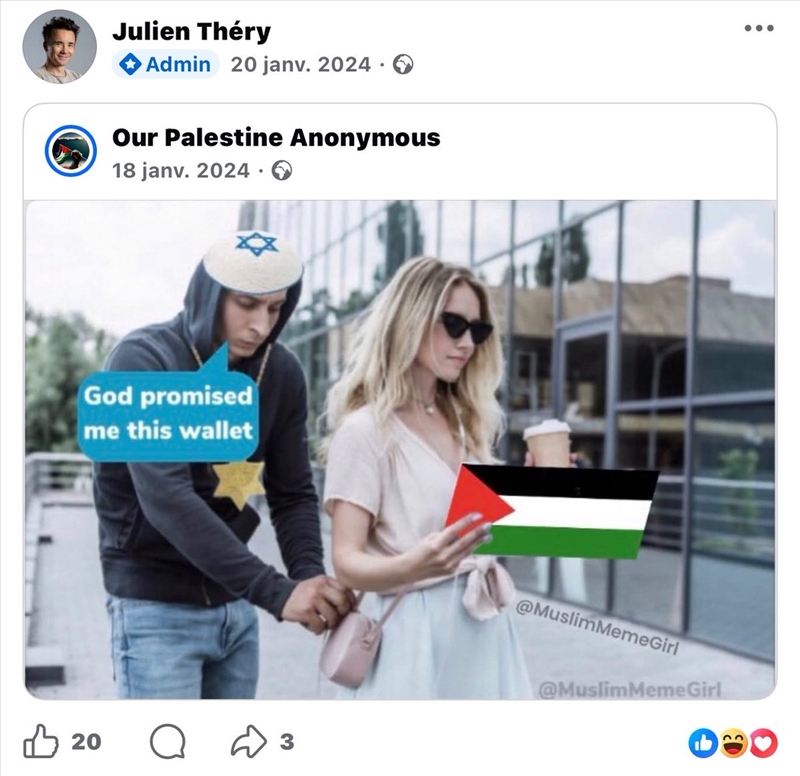Open Julien Théry's profile picture
800x776 pixels.
tap(60, 46)
